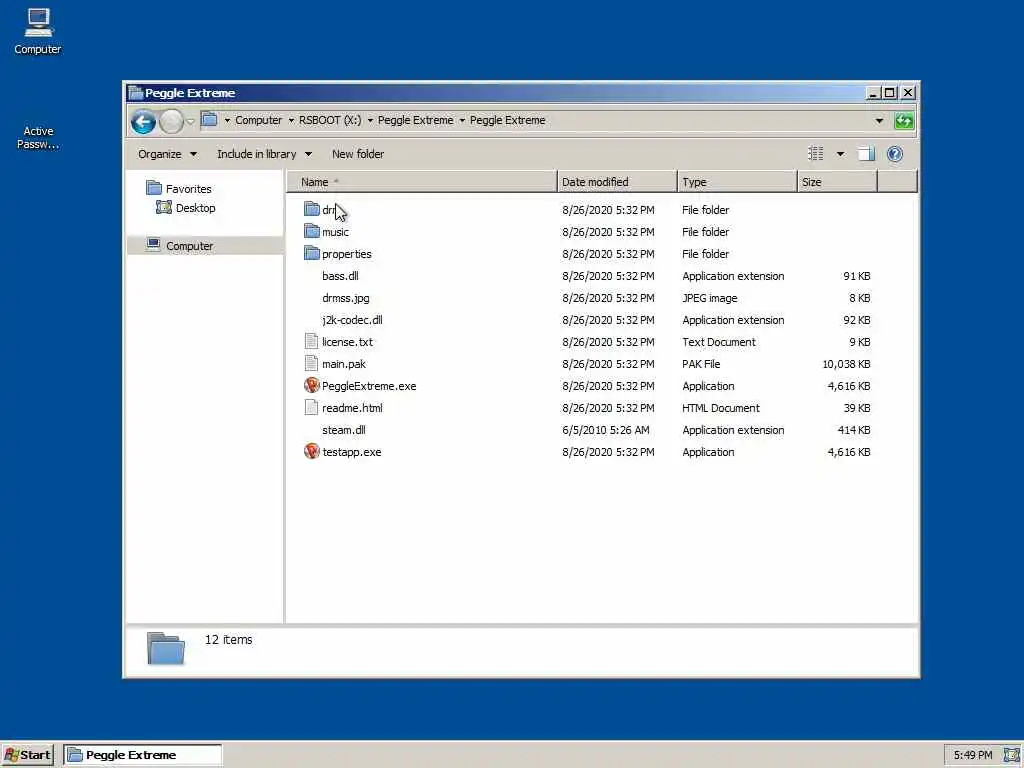This screenshot has height=768, width=1024.
Task: Select the drm folder icon
Action: click(312, 209)
